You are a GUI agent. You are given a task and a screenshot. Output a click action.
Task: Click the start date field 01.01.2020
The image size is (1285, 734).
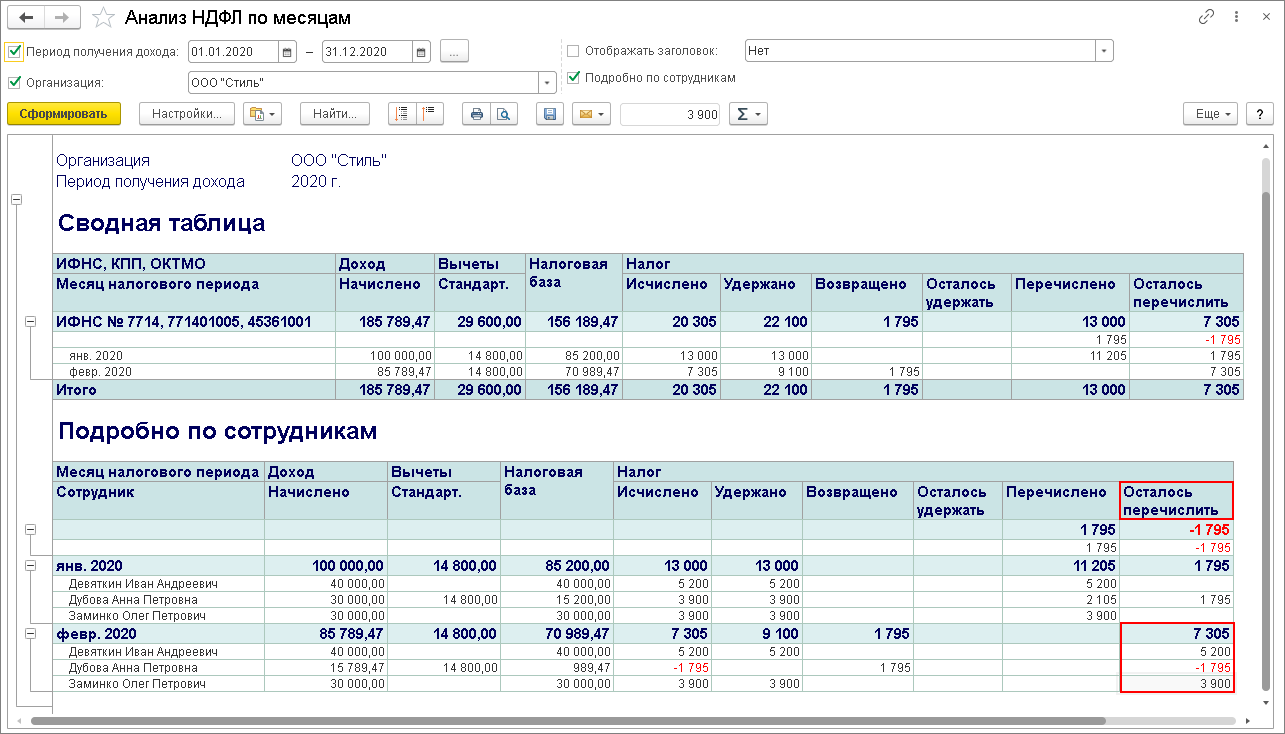234,52
